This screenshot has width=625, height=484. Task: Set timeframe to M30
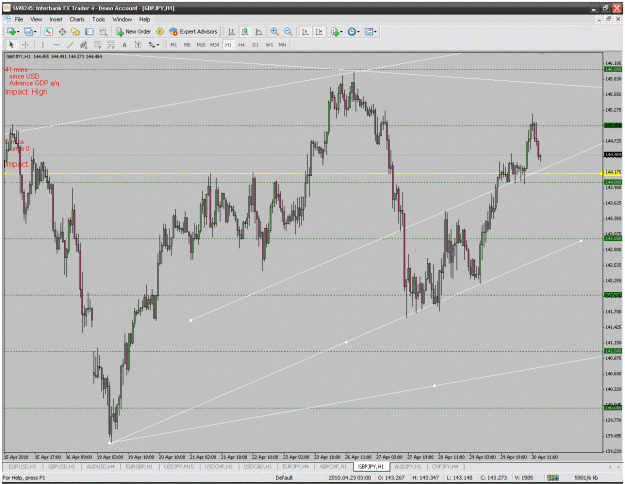click(214, 45)
